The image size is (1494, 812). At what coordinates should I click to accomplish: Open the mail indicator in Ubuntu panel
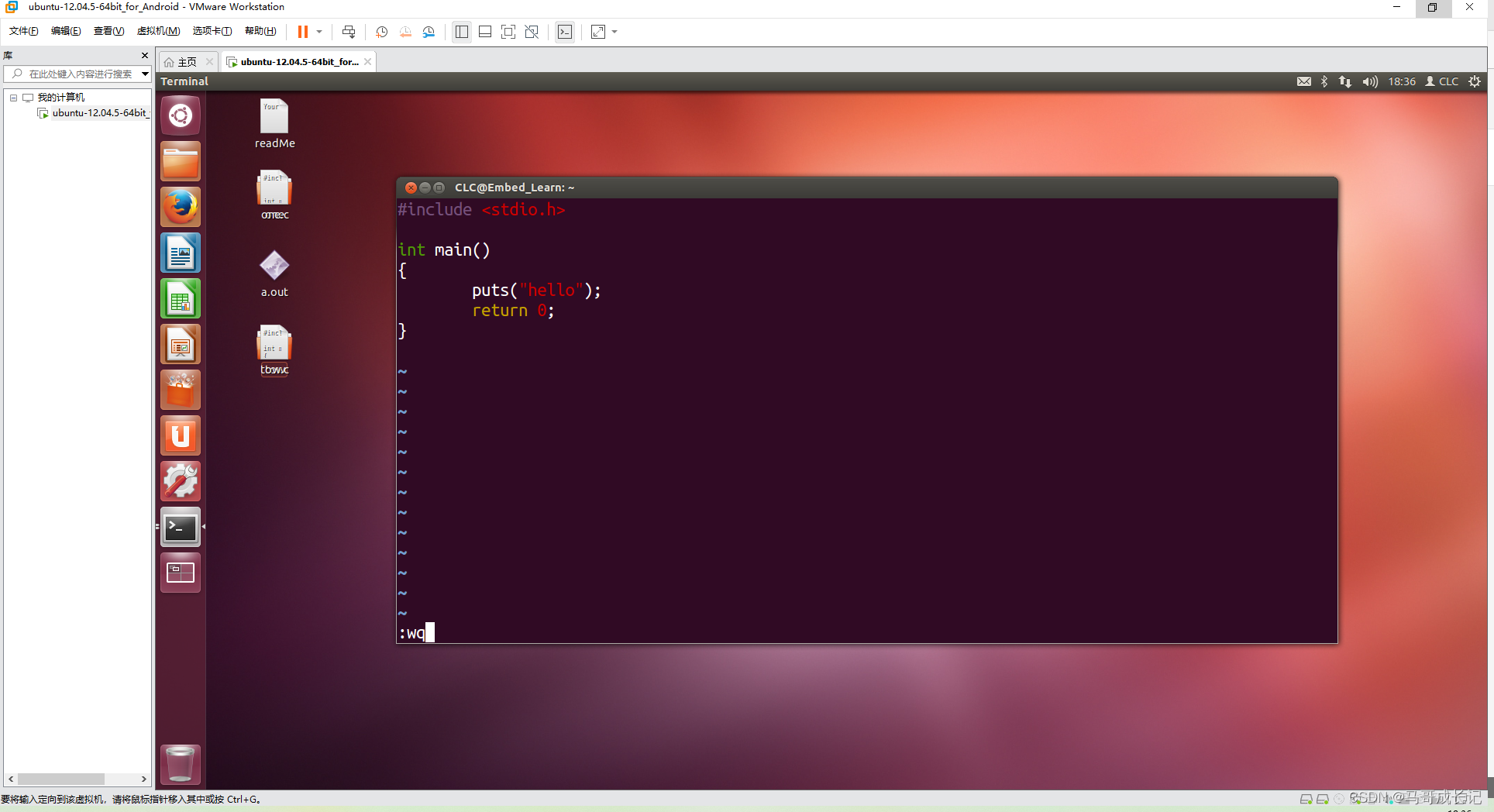pyautogui.click(x=1304, y=81)
